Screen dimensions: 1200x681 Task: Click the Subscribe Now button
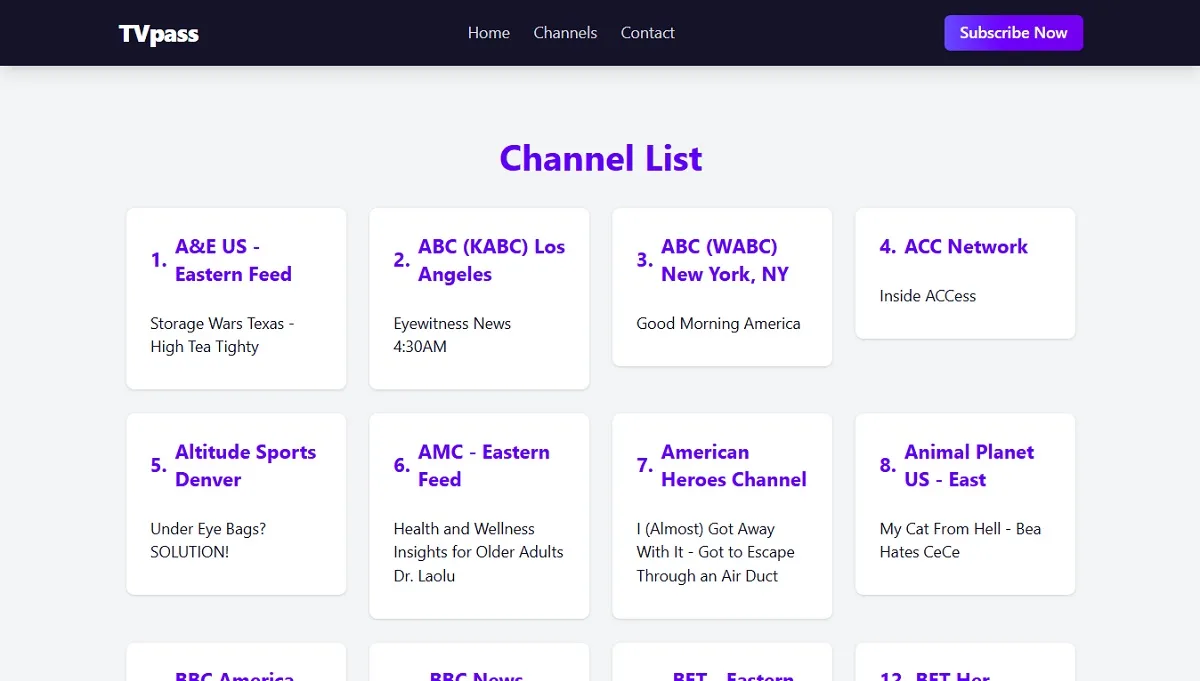1014,33
